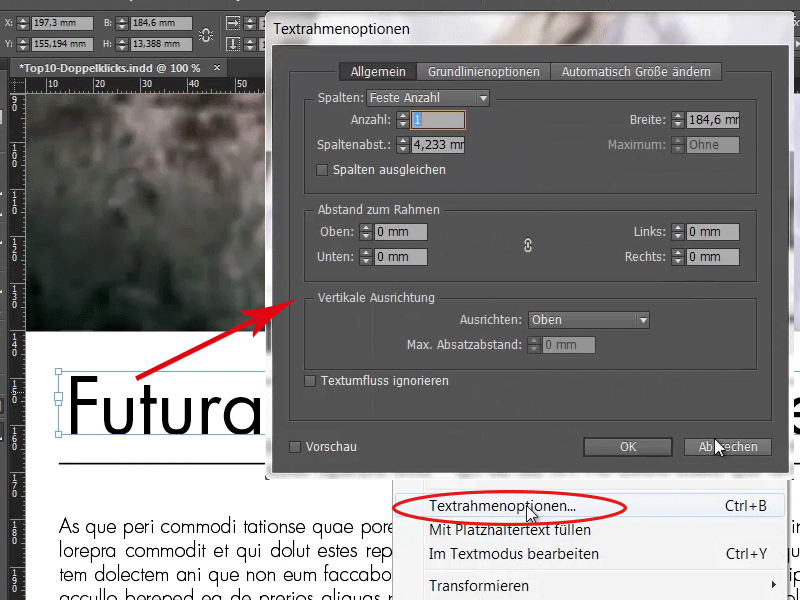Click the Oben inset stepper

(x=365, y=232)
